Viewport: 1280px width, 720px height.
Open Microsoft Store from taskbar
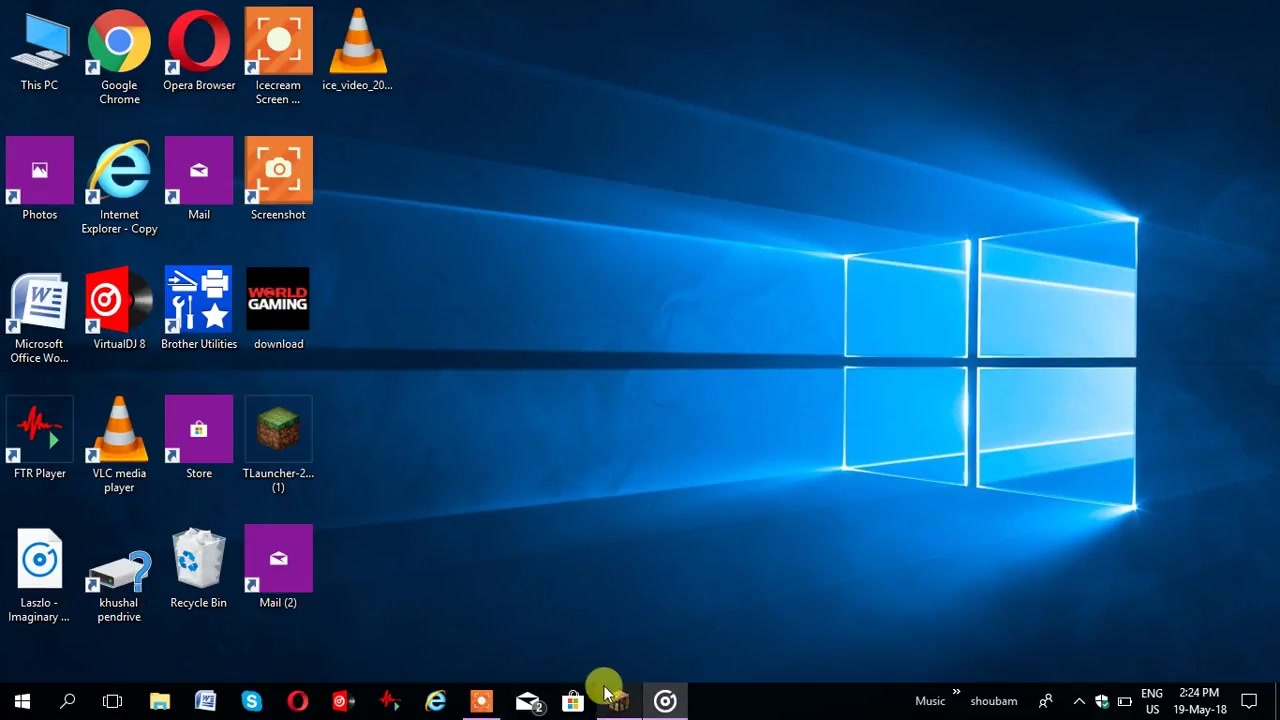click(573, 701)
